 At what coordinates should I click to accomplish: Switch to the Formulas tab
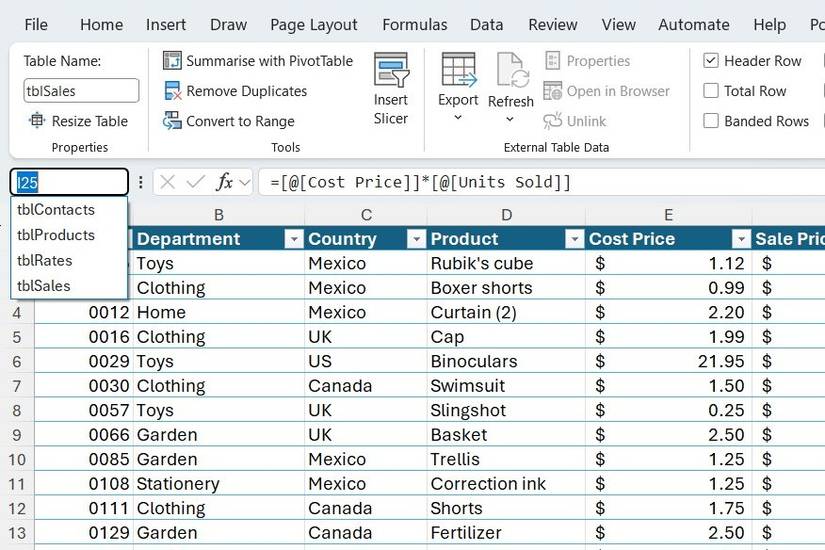[415, 25]
